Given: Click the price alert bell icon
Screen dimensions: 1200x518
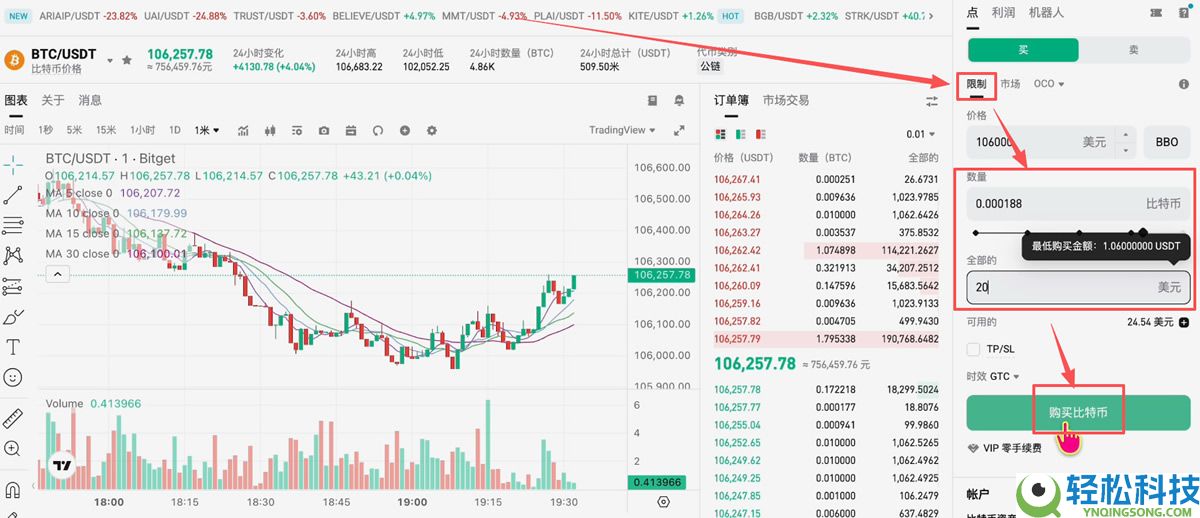Looking at the screenshot, I should pyautogui.click(x=680, y=100).
